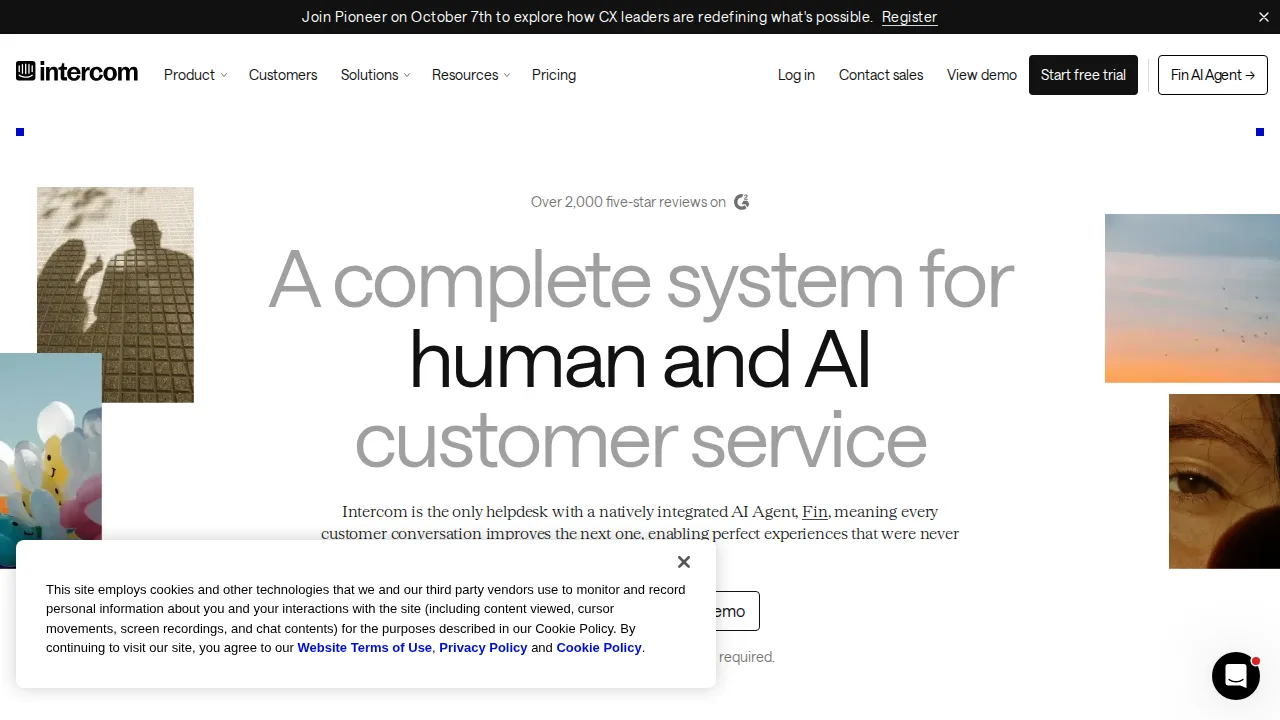Click View demo in the header
The width and height of the screenshot is (1280, 720).
point(982,75)
